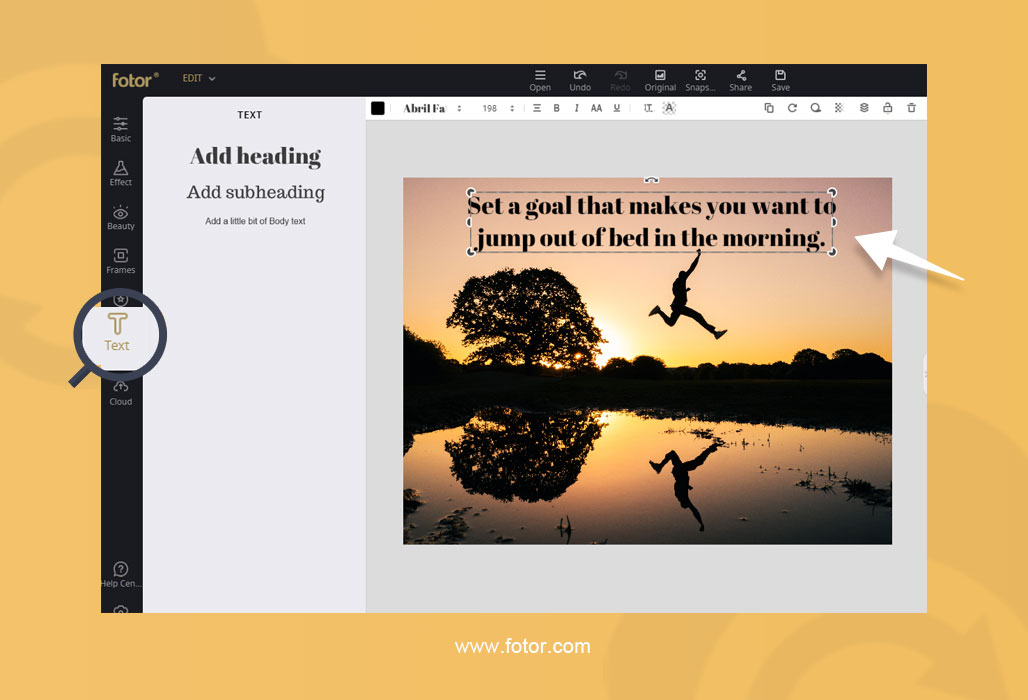The image size is (1028, 700).
Task: Click the collapse handle at canvas right edge
Action: (x=924, y=374)
